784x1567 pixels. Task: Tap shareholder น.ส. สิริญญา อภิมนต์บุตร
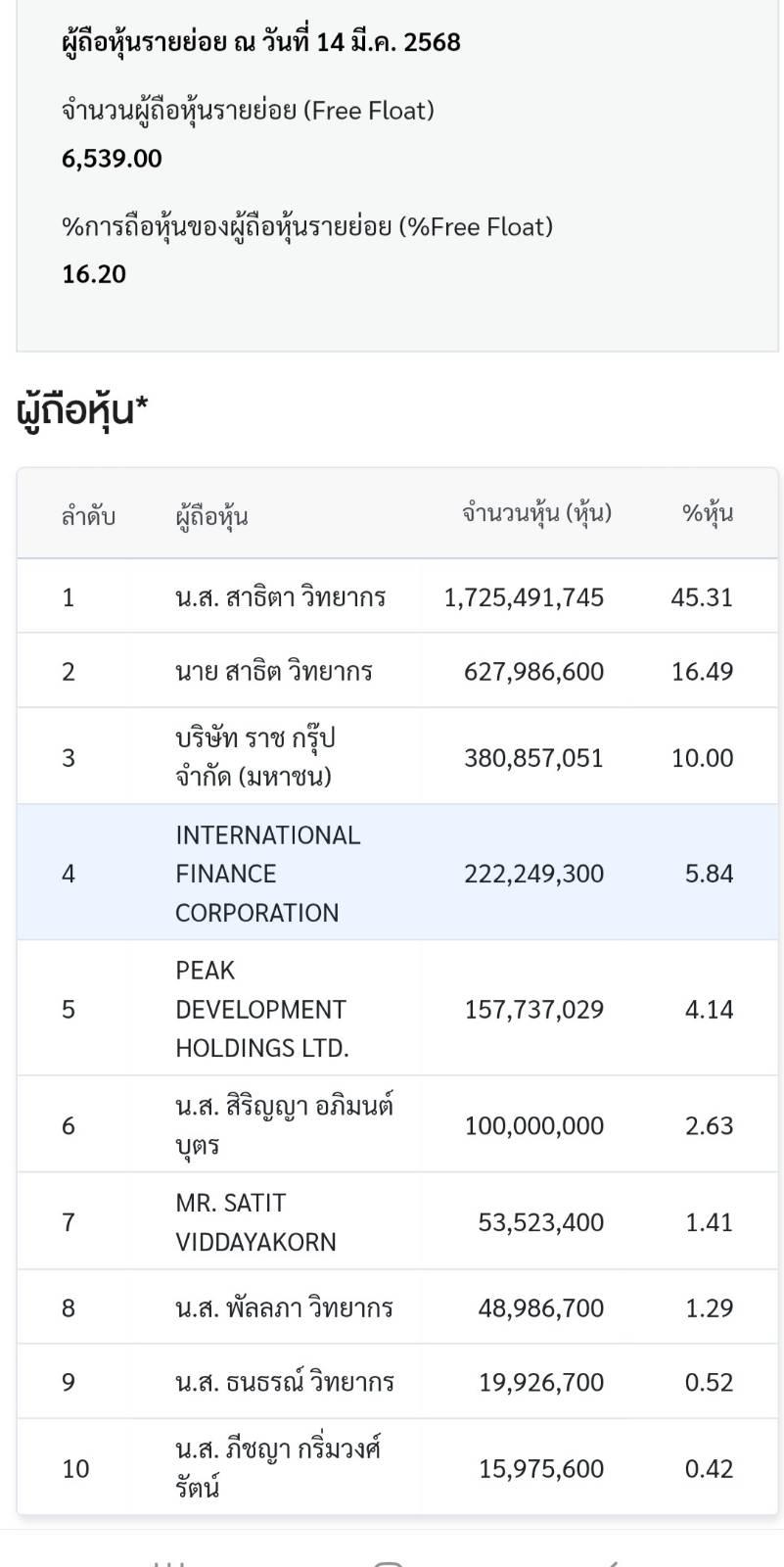[x=285, y=1125]
